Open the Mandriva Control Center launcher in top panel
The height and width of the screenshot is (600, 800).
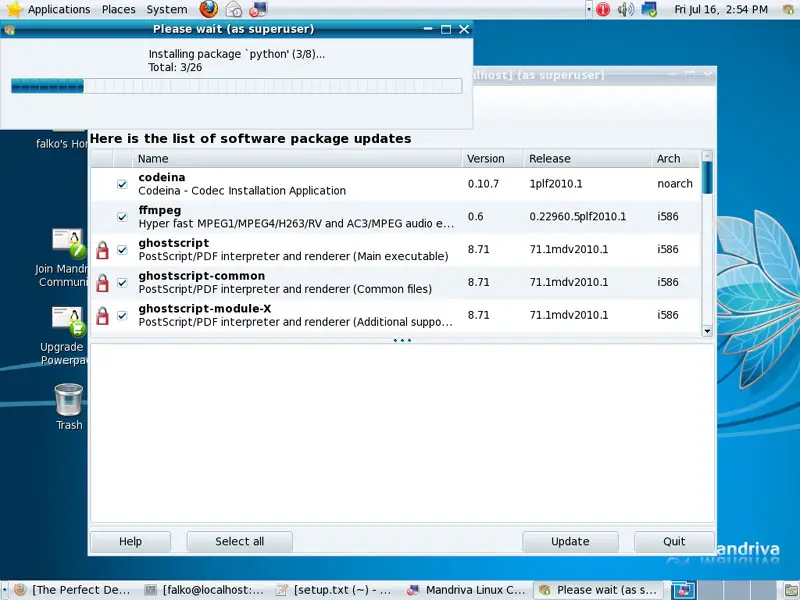pyautogui.click(x=258, y=9)
